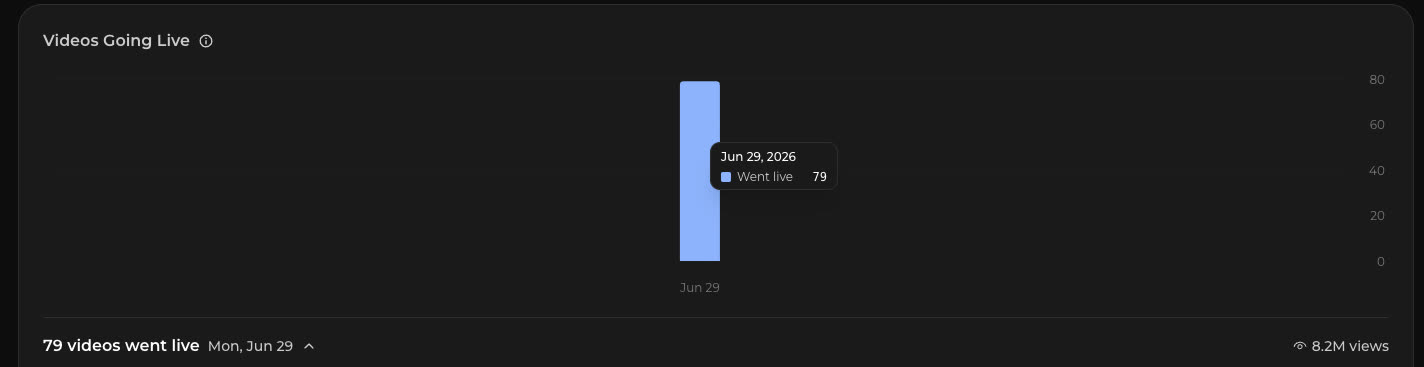This screenshot has width=1424, height=367.
Task: Click the blue Jun 29 bar in the chart
Action: click(699, 171)
